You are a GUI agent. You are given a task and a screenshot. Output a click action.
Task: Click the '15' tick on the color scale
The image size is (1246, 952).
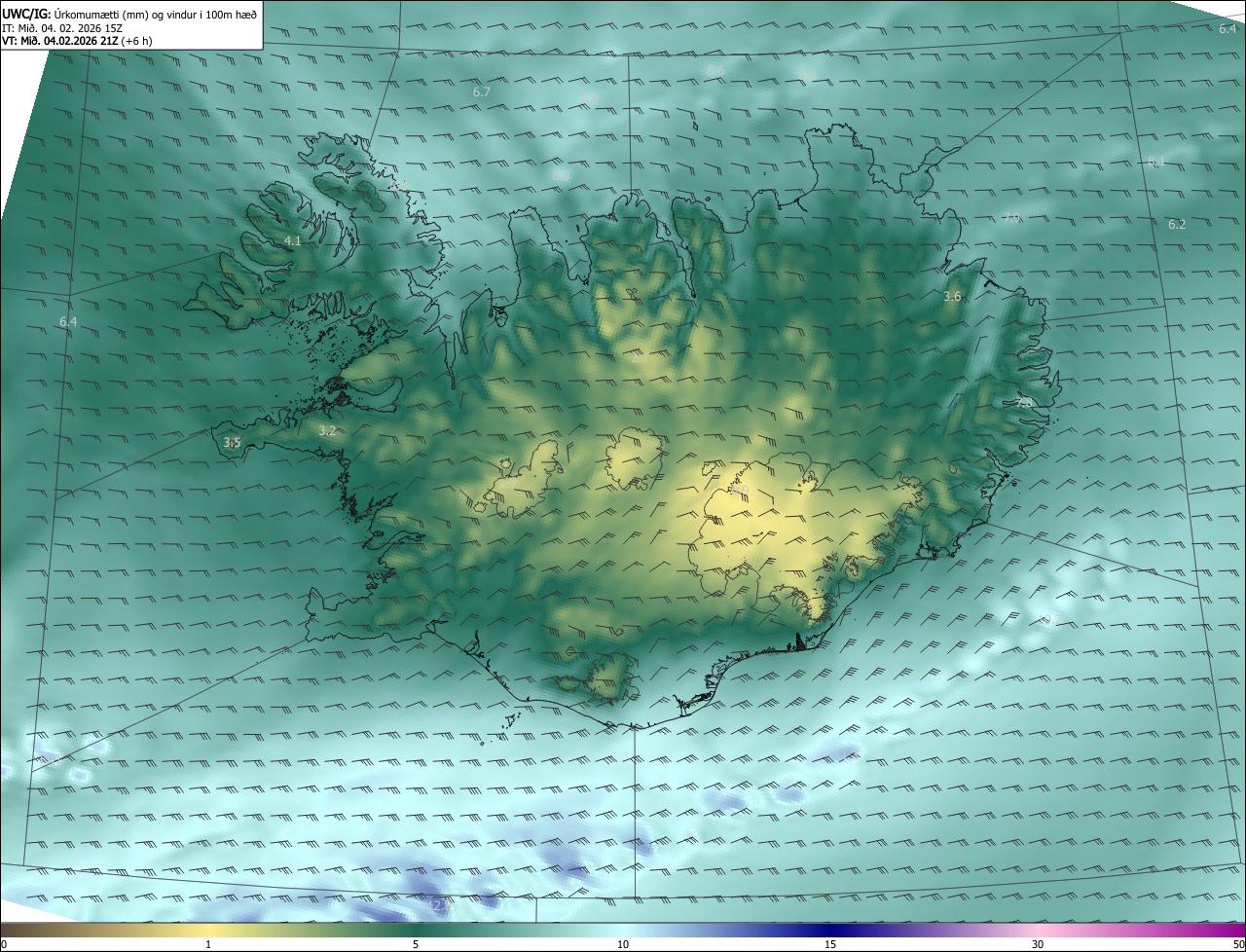point(830,944)
